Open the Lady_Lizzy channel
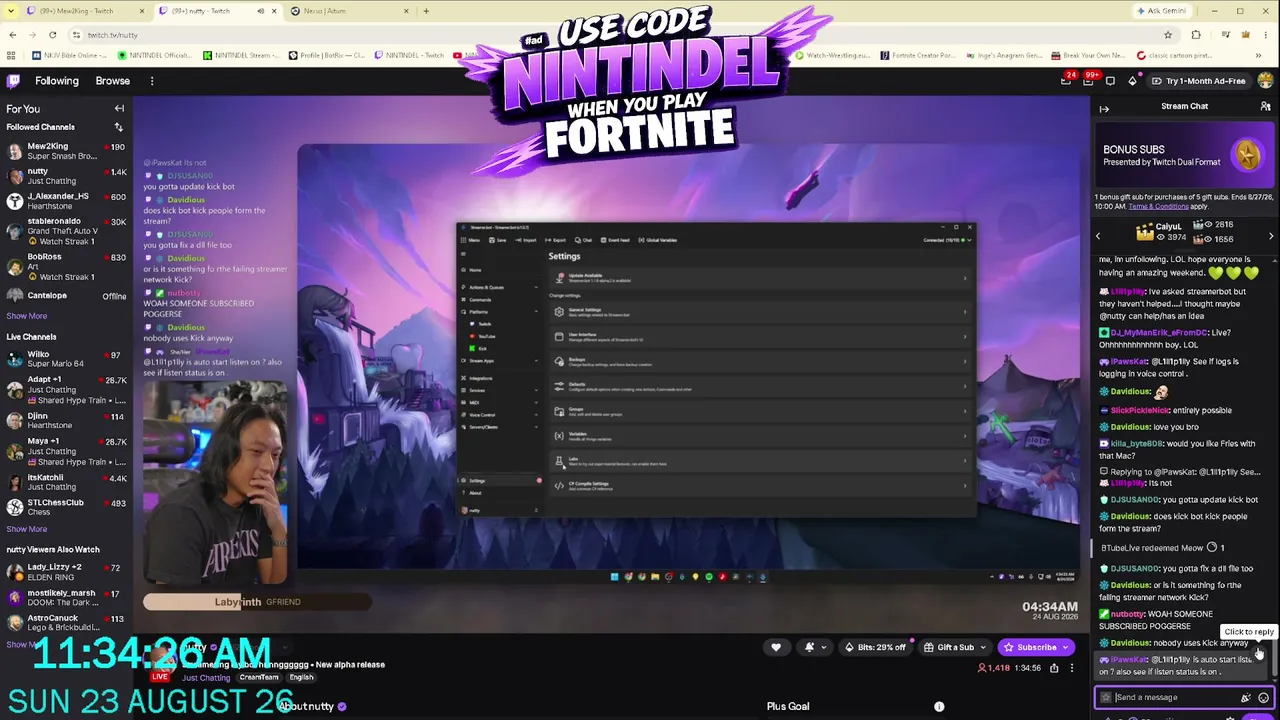Viewport: 1280px width, 720px height. click(x=66, y=572)
